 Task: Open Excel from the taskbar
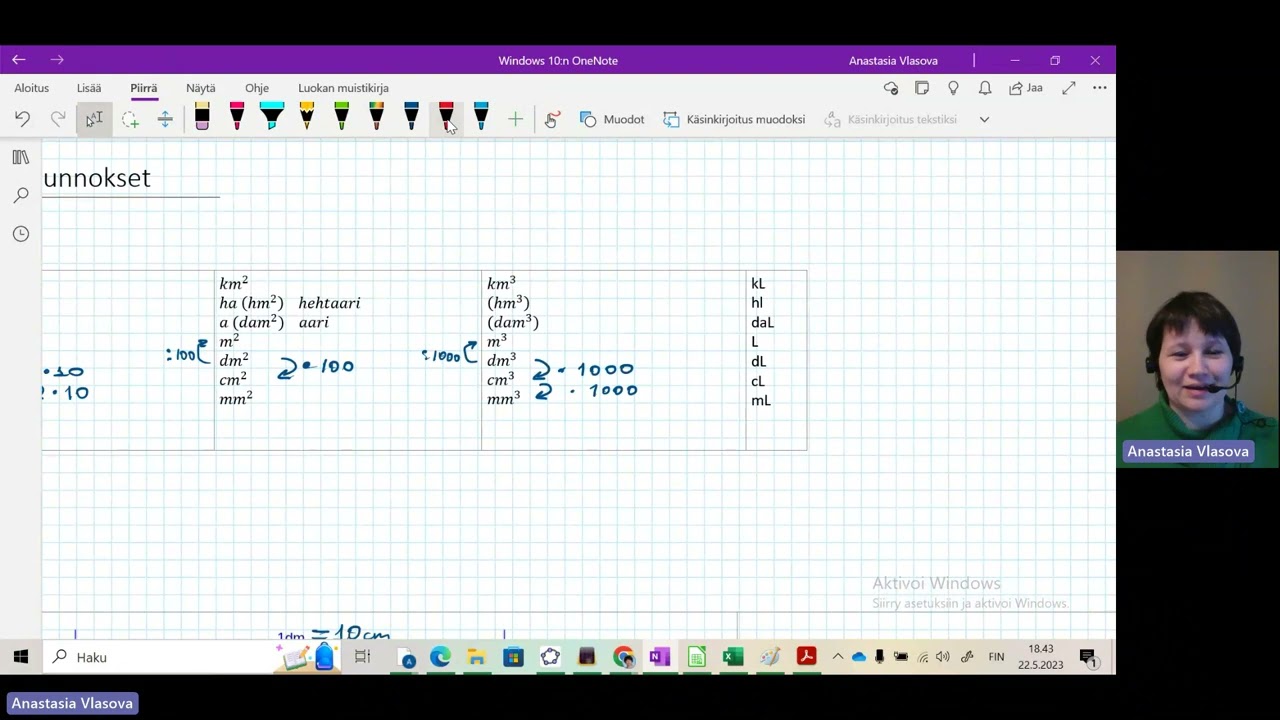point(733,657)
